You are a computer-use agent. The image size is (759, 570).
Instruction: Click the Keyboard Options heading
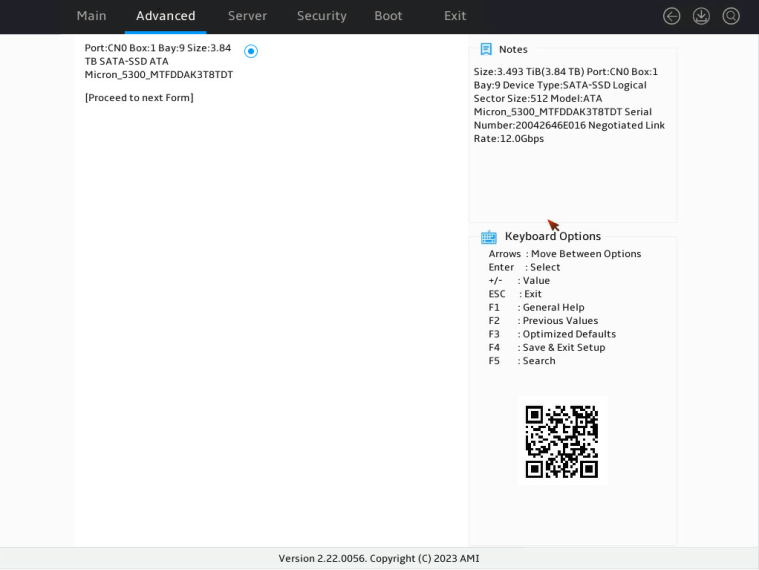553,236
